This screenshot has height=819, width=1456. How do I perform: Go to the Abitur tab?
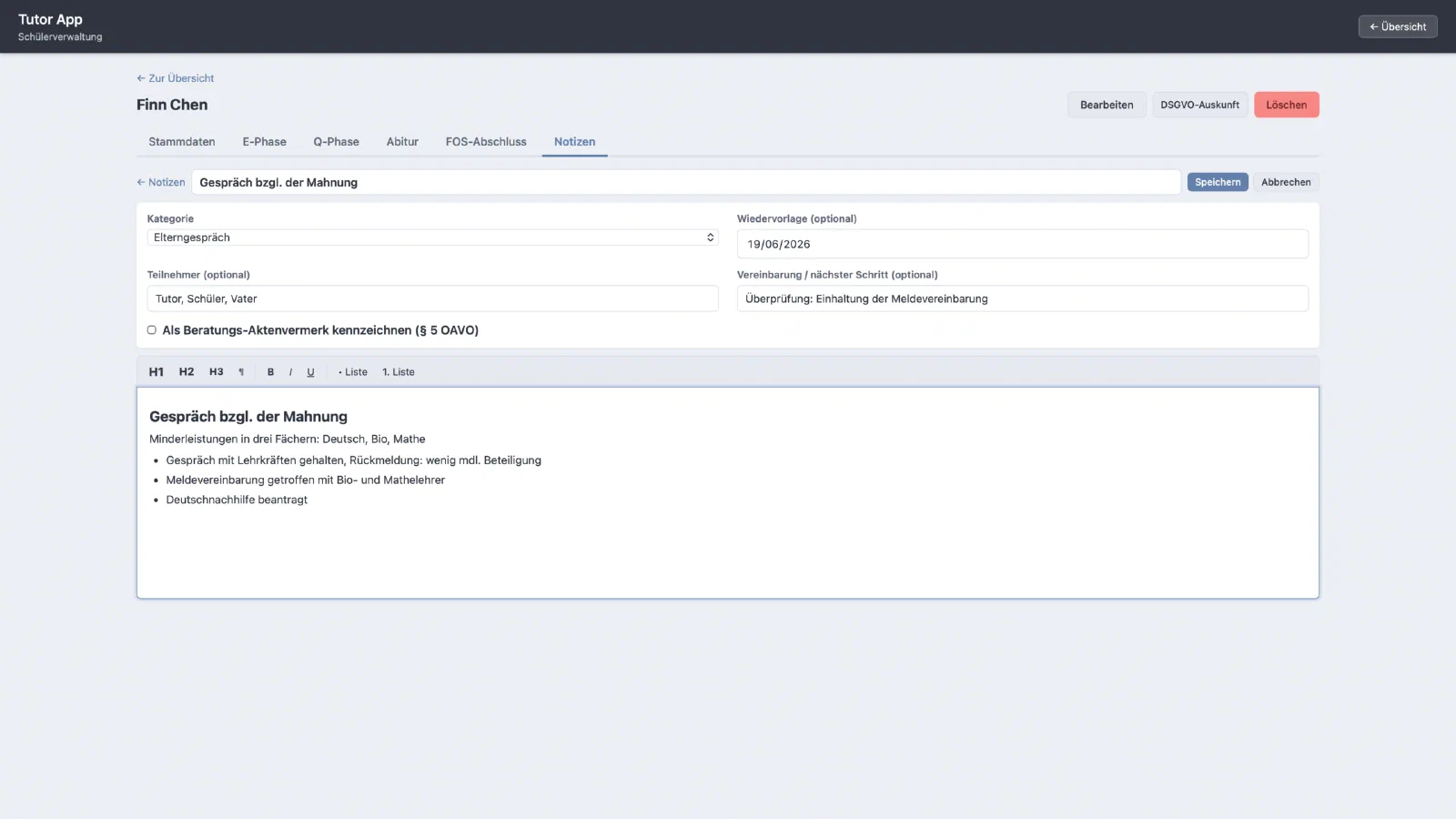(402, 142)
